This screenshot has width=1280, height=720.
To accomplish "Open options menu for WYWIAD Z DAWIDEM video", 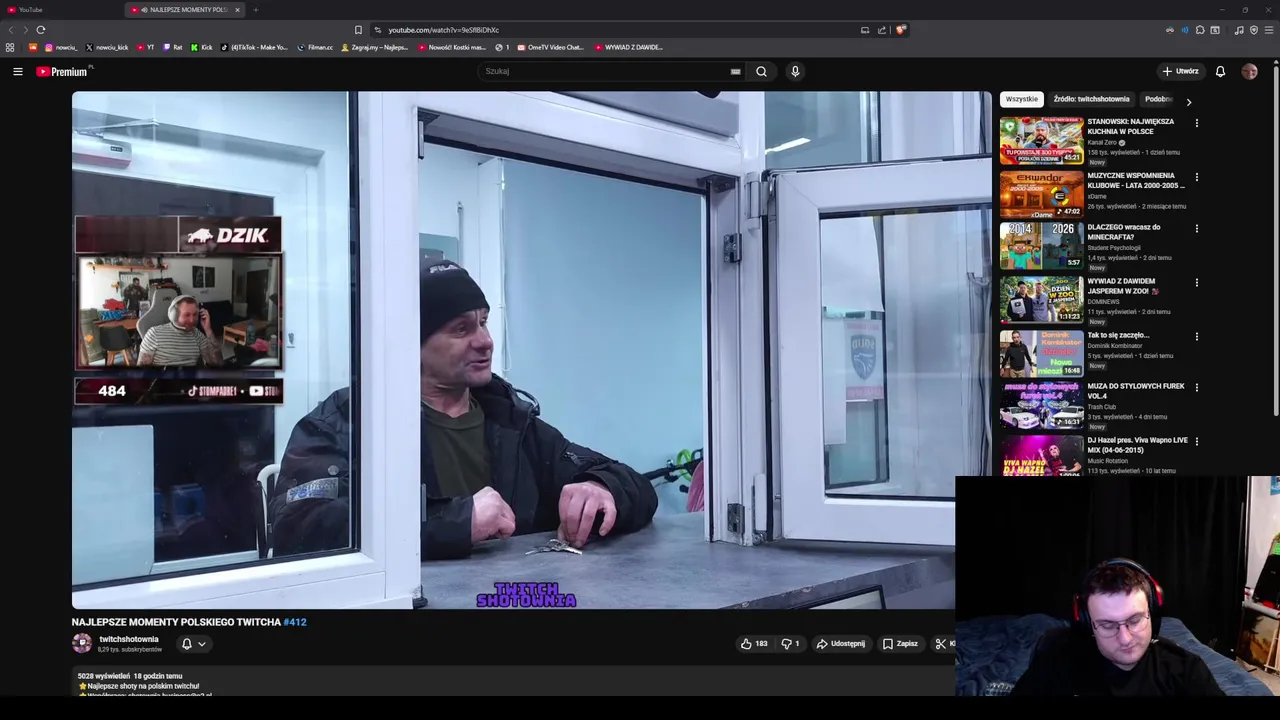I will click(1196, 283).
